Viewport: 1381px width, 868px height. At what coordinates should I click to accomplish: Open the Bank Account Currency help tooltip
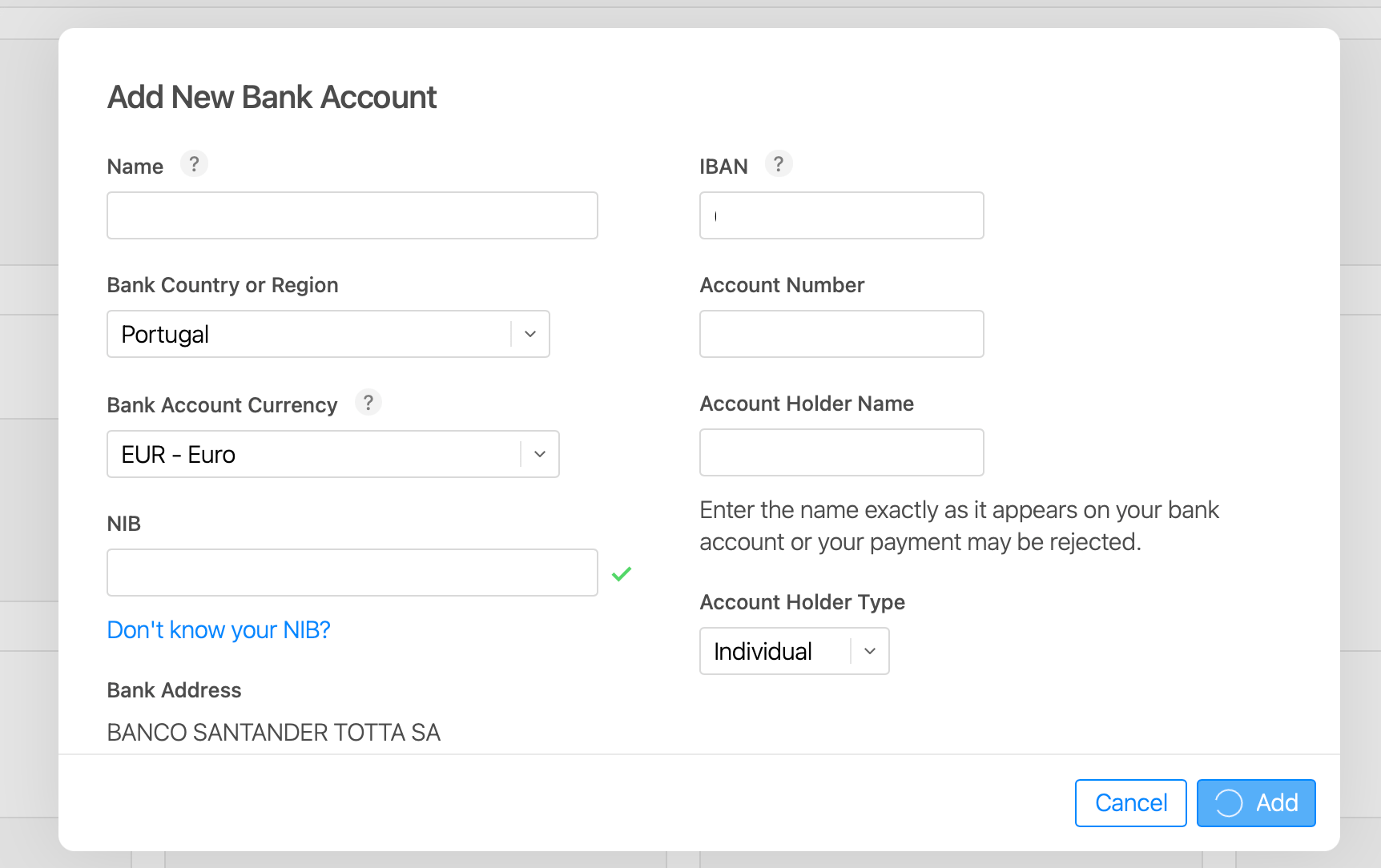tap(368, 403)
